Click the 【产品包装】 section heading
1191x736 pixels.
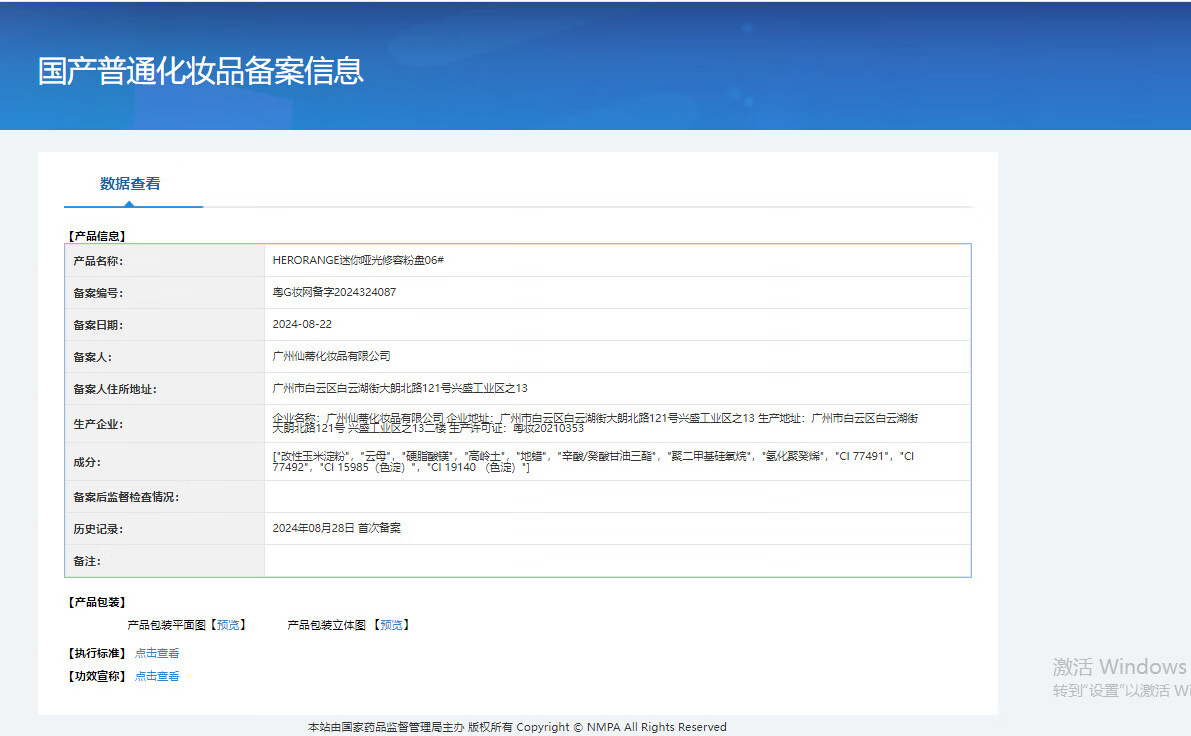coord(97,602)
